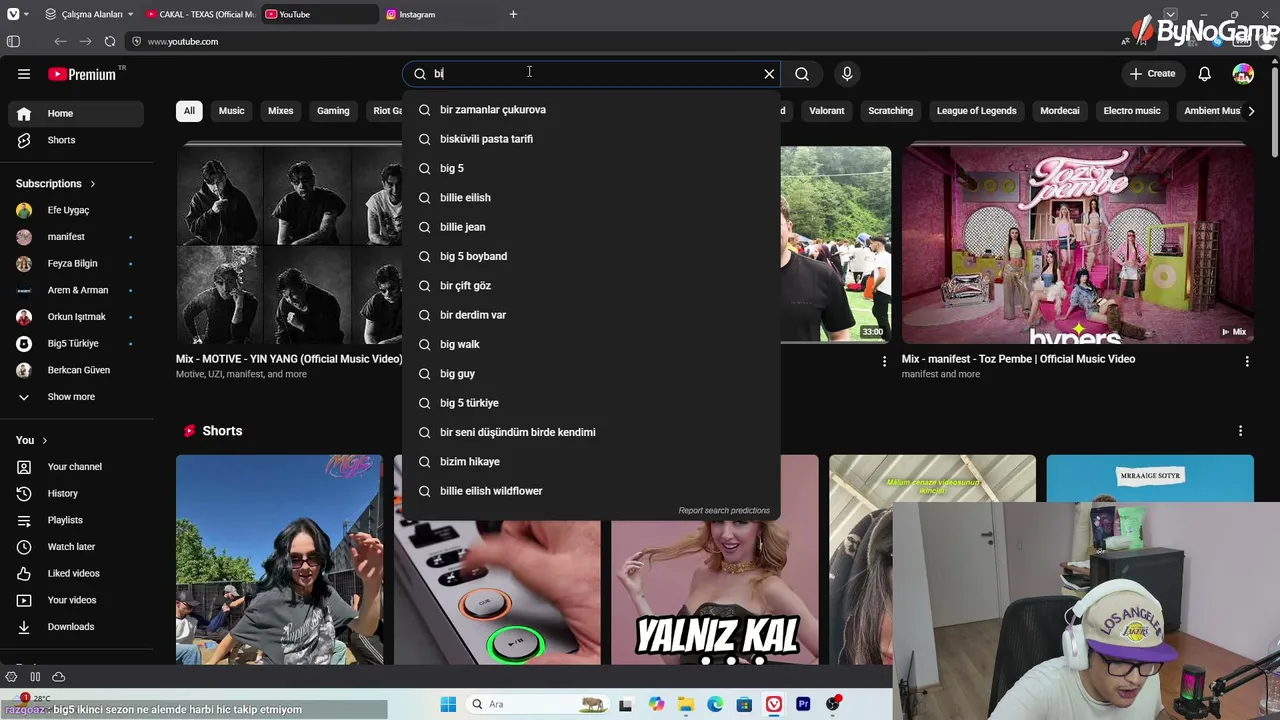Select the Mixes filter chip
The height and width of the screenshot is (720, 1280).
pos(281,111)
